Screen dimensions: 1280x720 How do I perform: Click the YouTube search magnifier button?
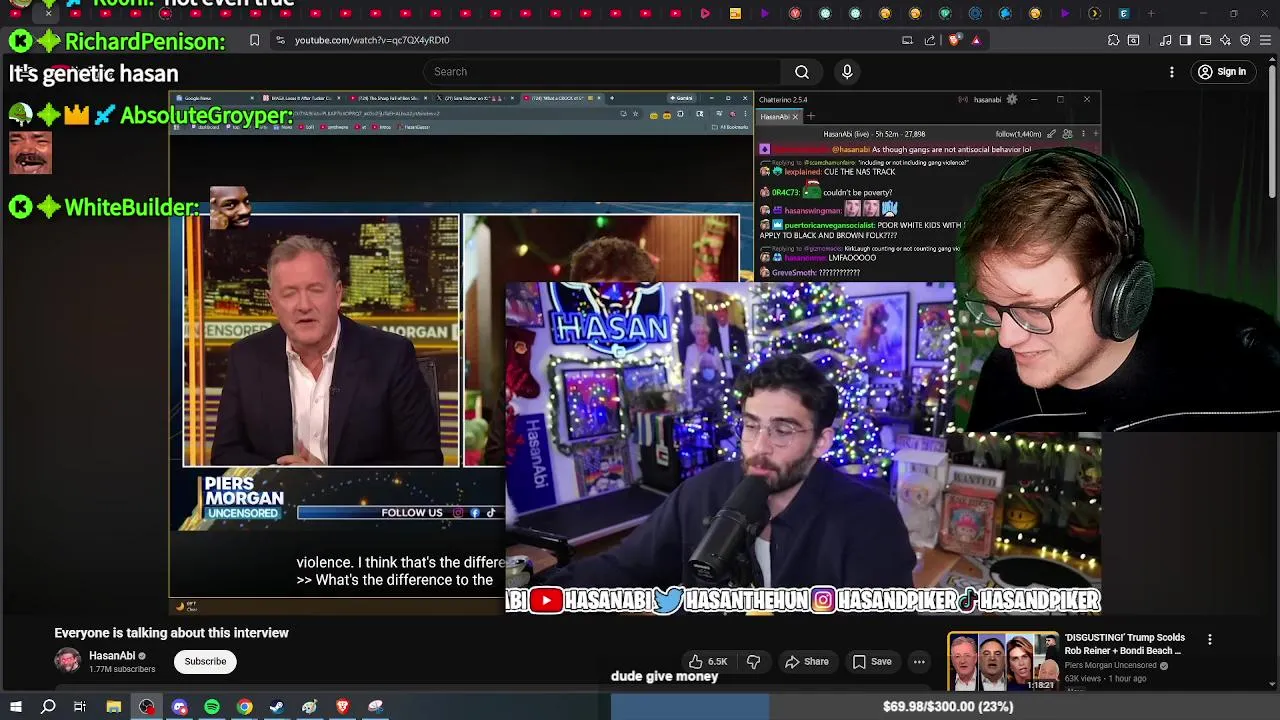pos(802,72)
